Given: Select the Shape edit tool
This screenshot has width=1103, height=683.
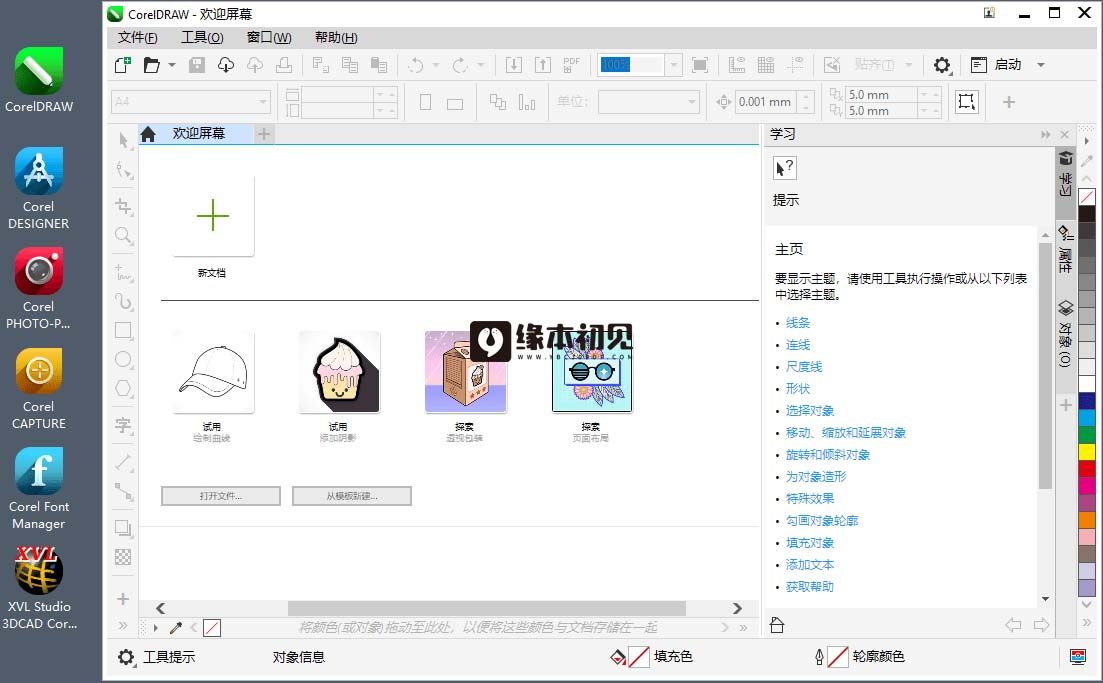Looking at the screenshot, I should coord(124,170).
